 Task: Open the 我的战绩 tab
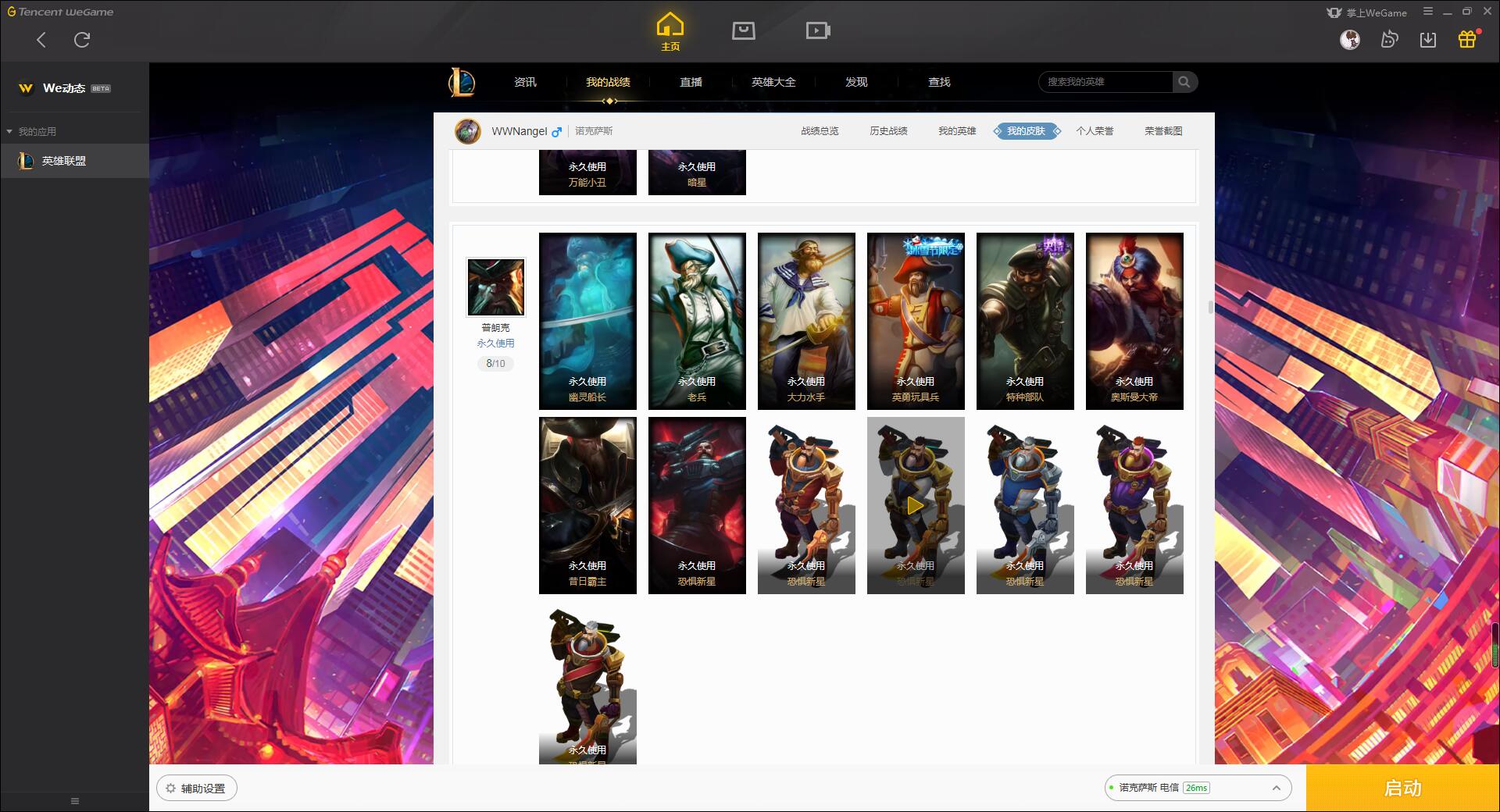point(608,82)
